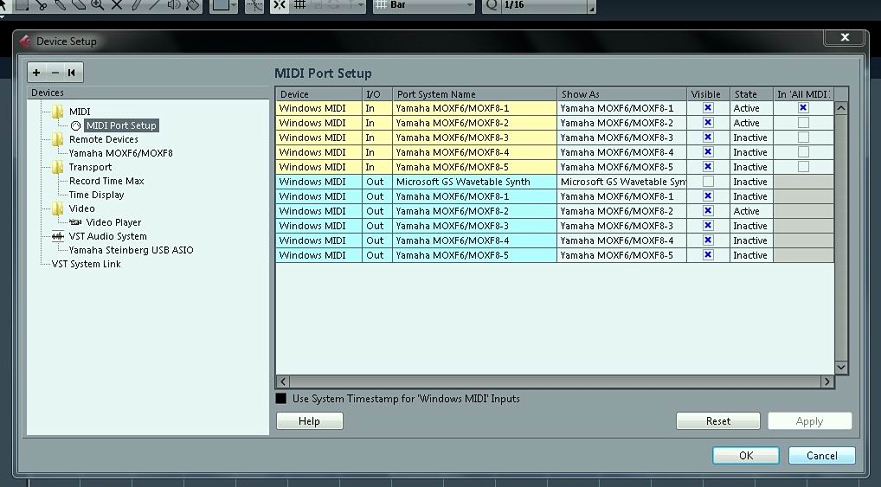Image resolution: width=881 pixels, height=487 pixels.
Task: Click the Transport folder icon
Action: 57,167
